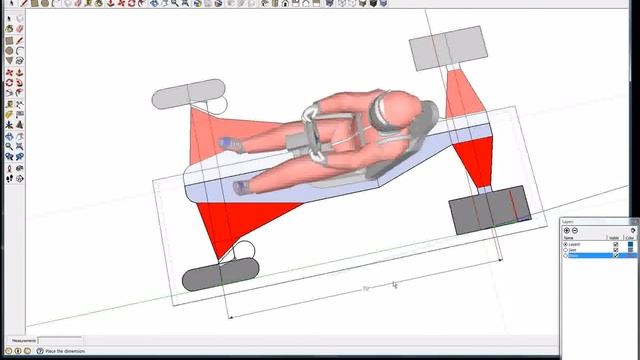Set the highlighted third layer as active
Screen dimensions: 640x360
566,256
